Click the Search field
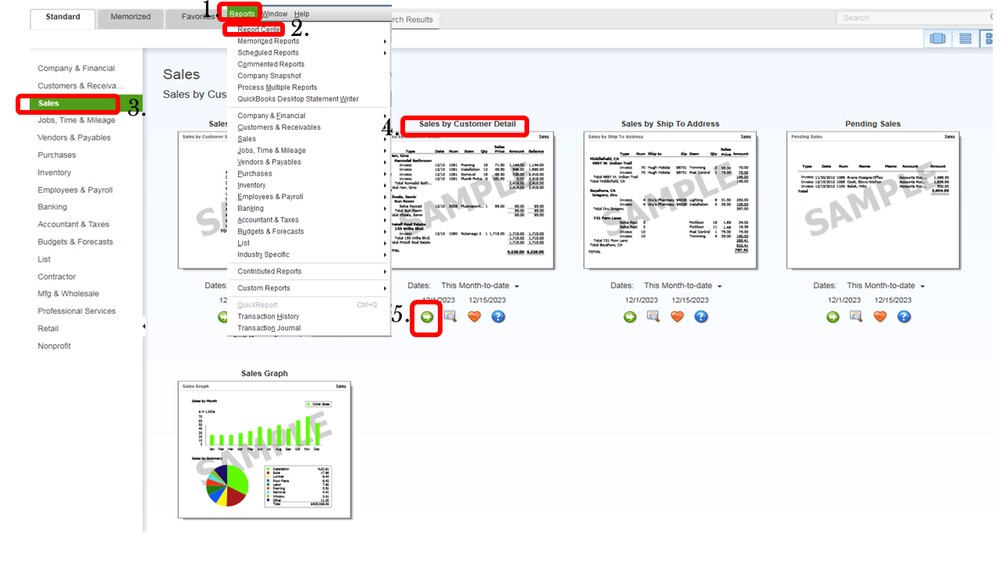This screenshot has width=999, height=562. (916, 18)
